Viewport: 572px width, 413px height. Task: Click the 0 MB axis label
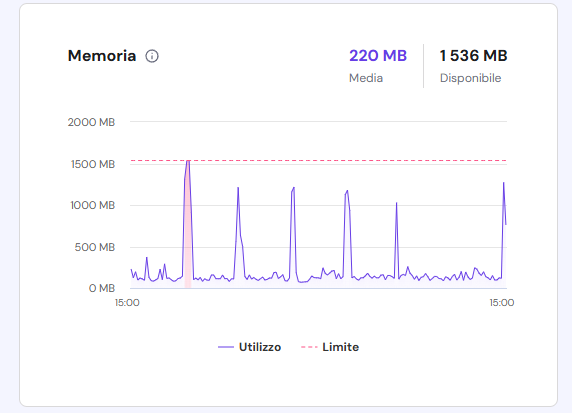102,288
